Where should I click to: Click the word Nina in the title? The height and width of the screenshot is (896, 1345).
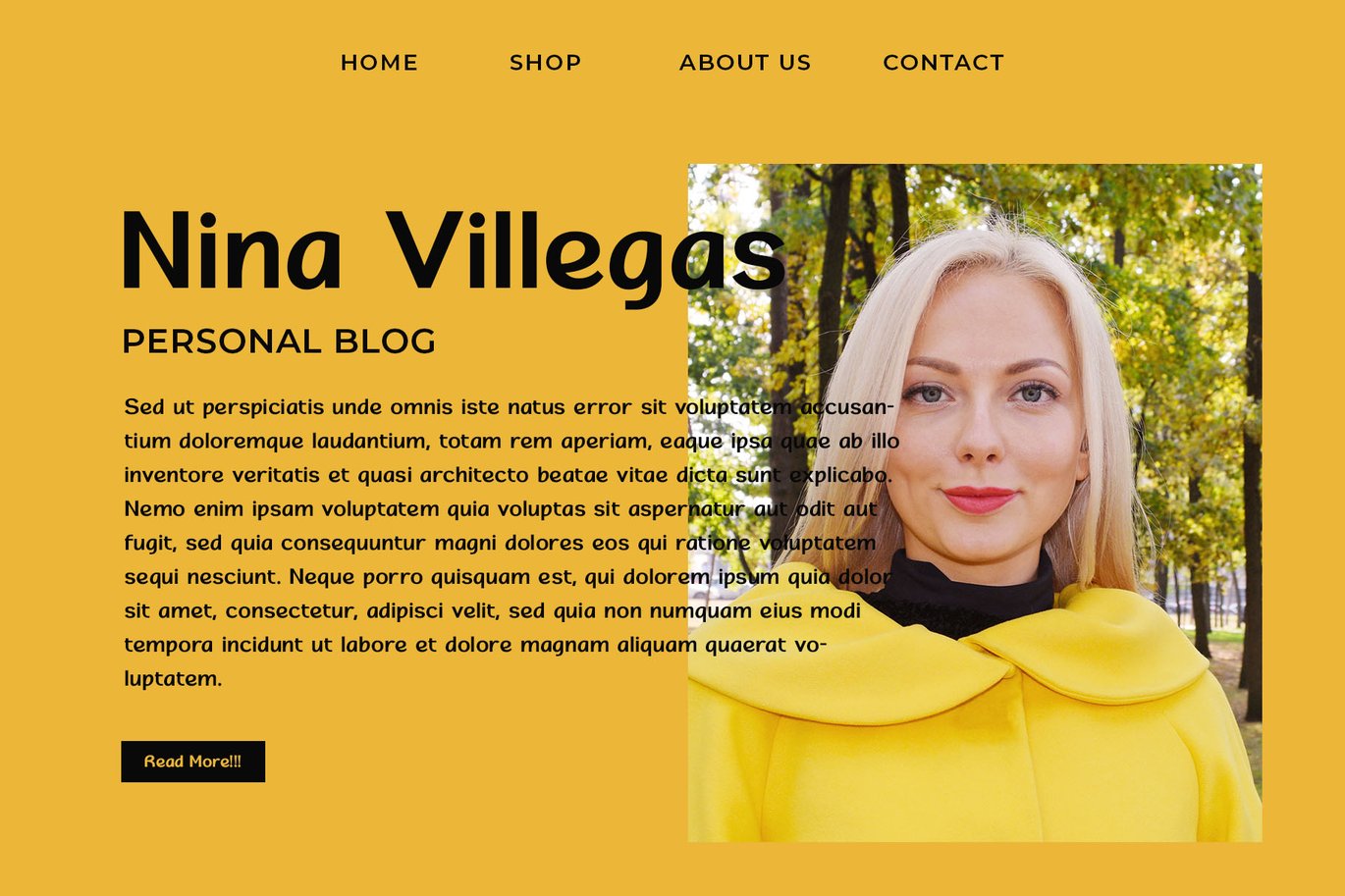tap(232, 251)
